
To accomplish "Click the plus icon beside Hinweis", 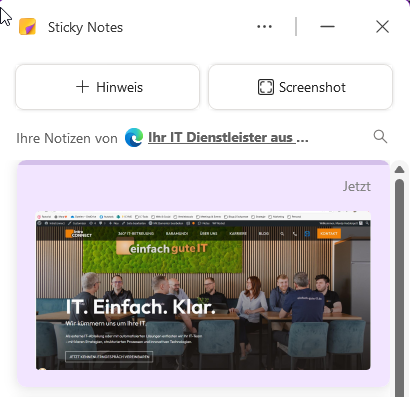I will pyautogui.click(x=82, y=87).
